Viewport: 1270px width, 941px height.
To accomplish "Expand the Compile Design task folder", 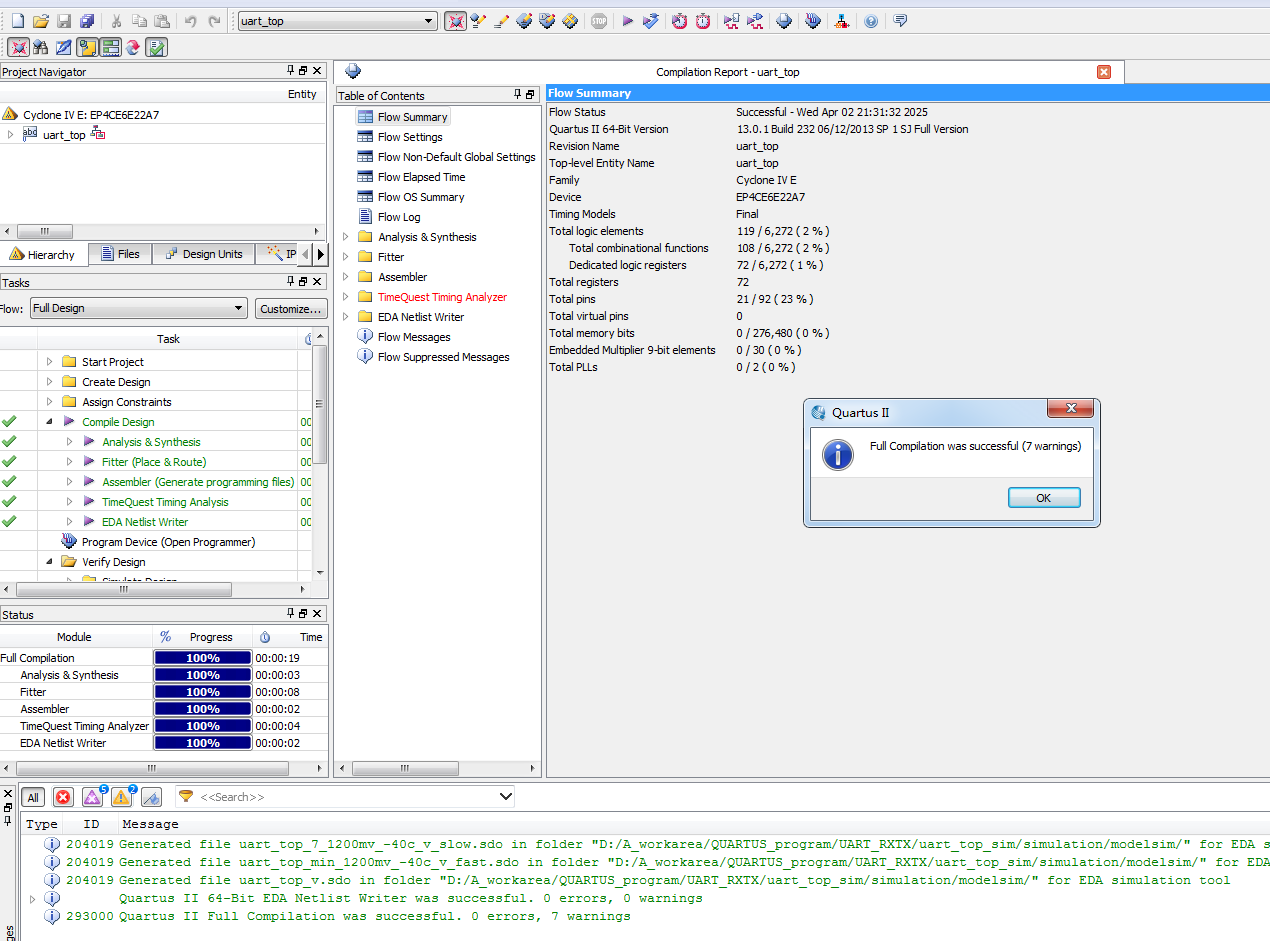I will tap(47, 421).
